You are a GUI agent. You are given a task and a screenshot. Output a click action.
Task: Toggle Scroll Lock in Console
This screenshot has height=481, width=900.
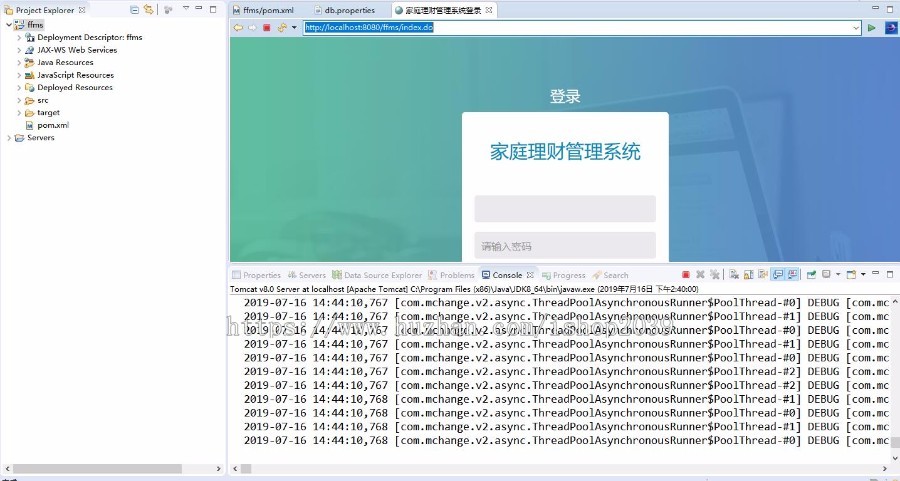[x=748, y=274]
